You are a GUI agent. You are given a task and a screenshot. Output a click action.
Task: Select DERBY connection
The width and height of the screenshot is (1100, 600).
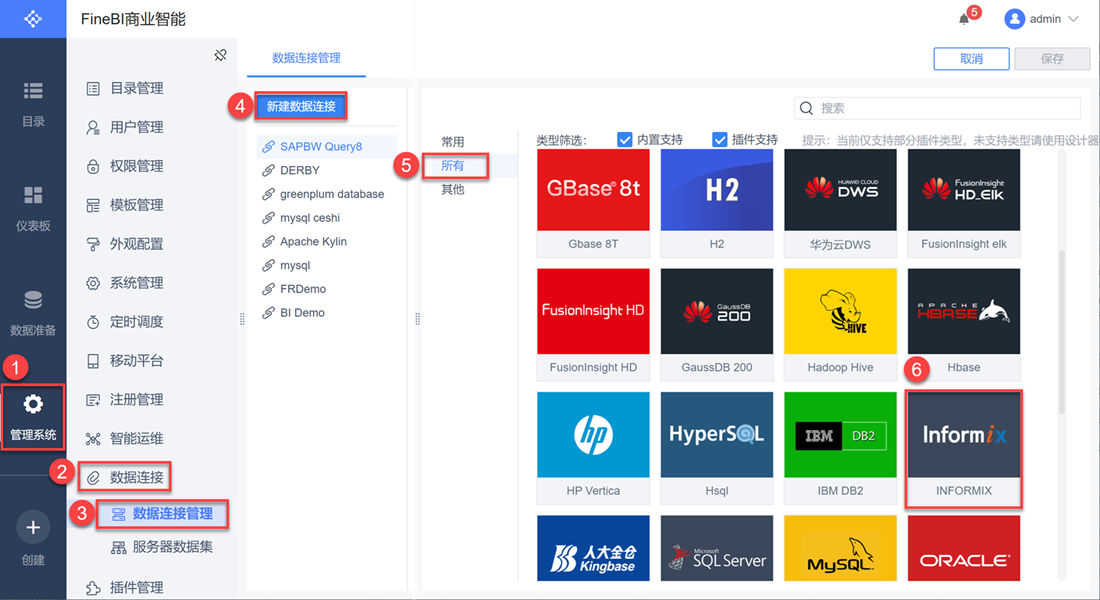pyautogui.click(x=326, y=171)
